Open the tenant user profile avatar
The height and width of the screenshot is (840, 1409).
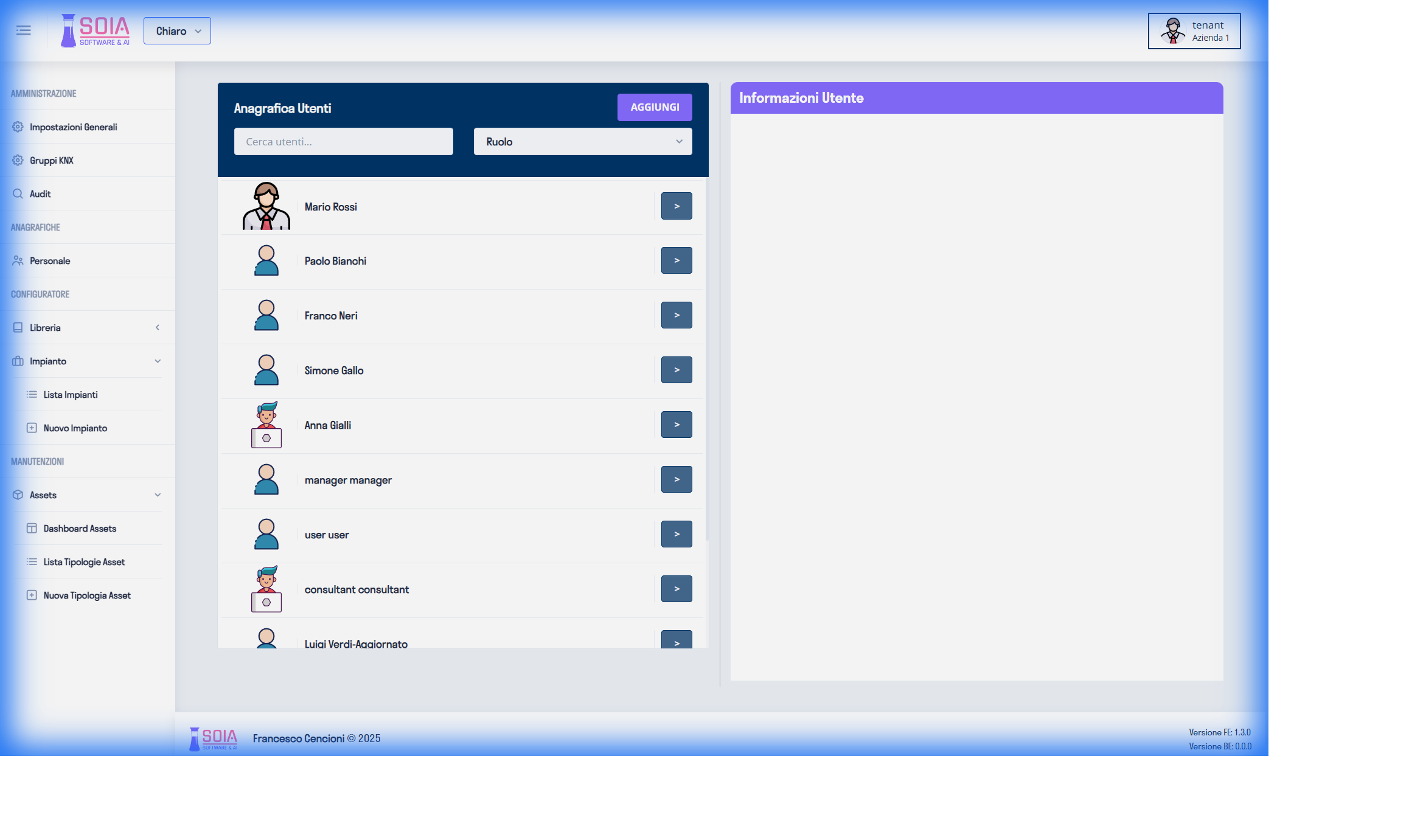(1172, 30)
